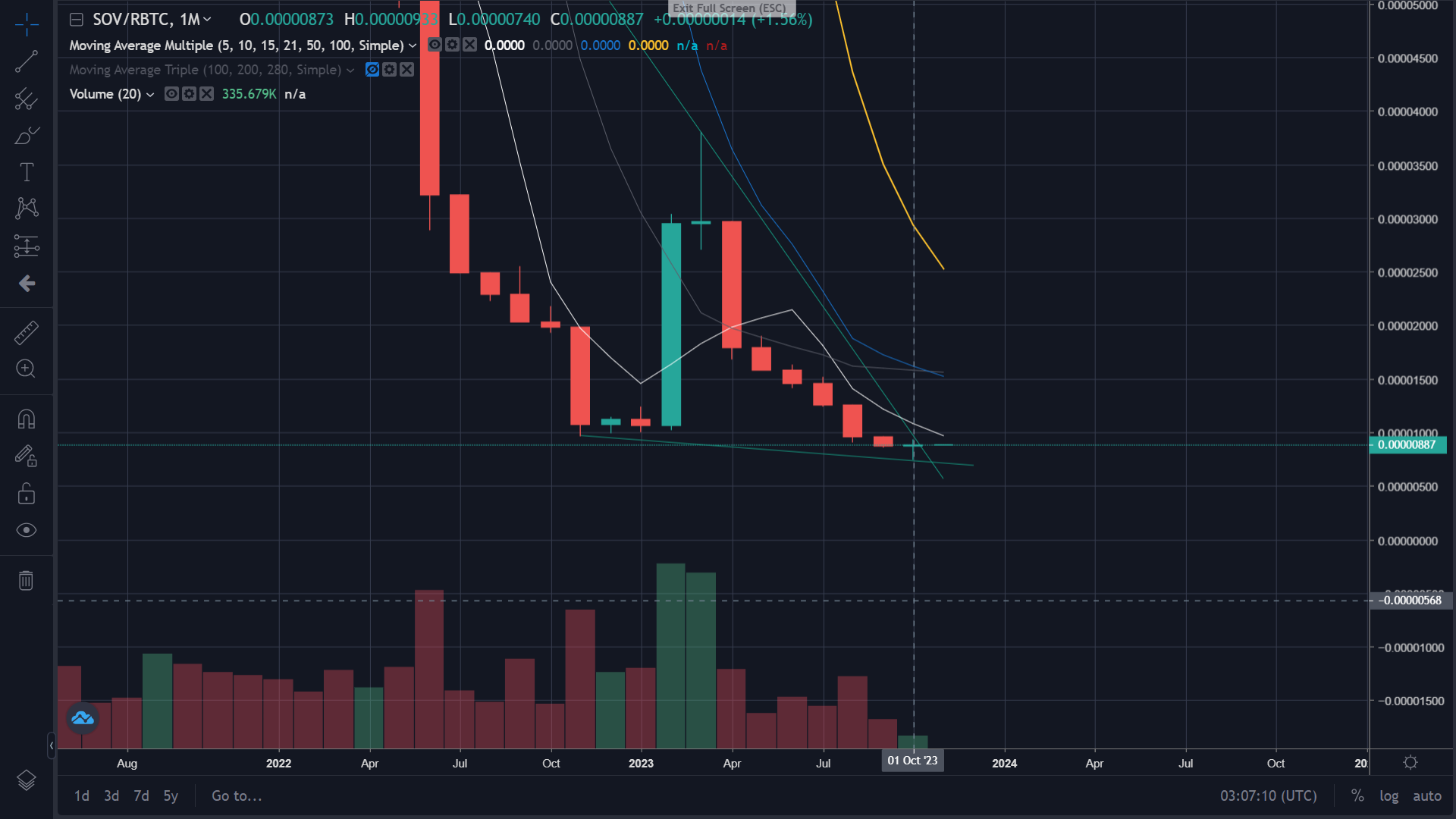Remove the Moving Average Multiple indicator
This screenshot has width=1456, height=819.
pyautogui.click(x=470, y=45)
